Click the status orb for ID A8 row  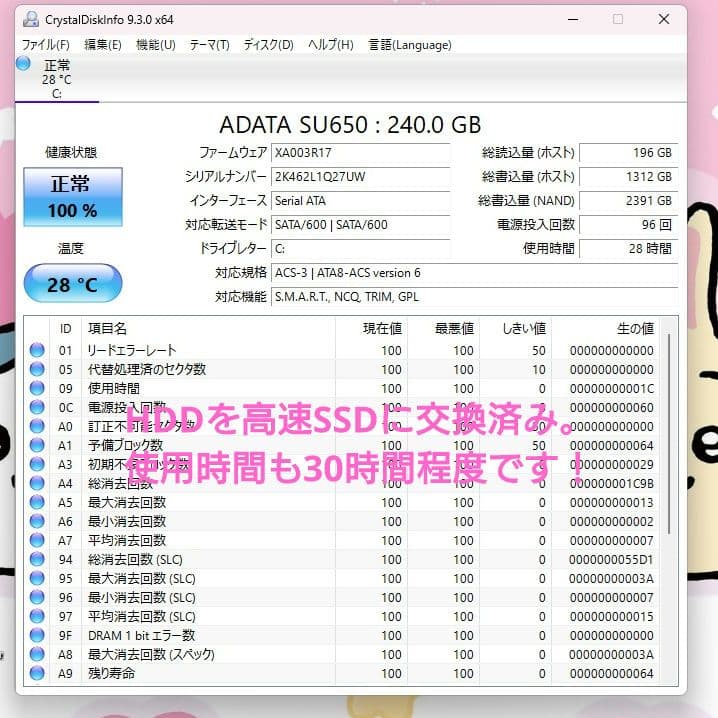[x=37, y=654]
